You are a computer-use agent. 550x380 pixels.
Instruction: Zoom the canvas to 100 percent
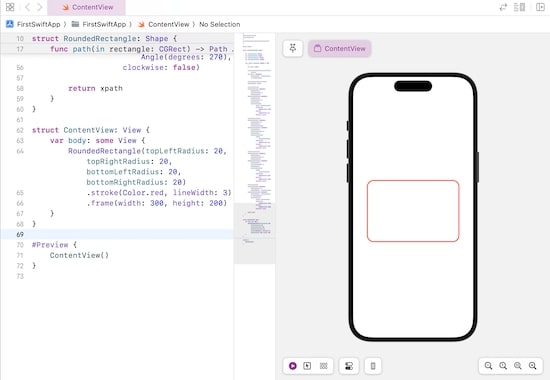pyautogui.click(x=503, y=366)
